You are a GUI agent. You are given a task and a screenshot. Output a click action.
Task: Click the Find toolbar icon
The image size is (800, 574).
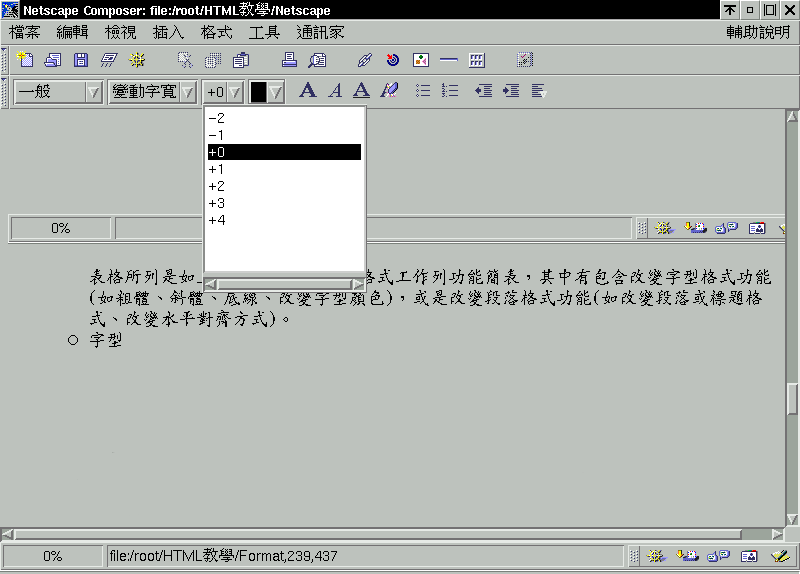[317, 60]
